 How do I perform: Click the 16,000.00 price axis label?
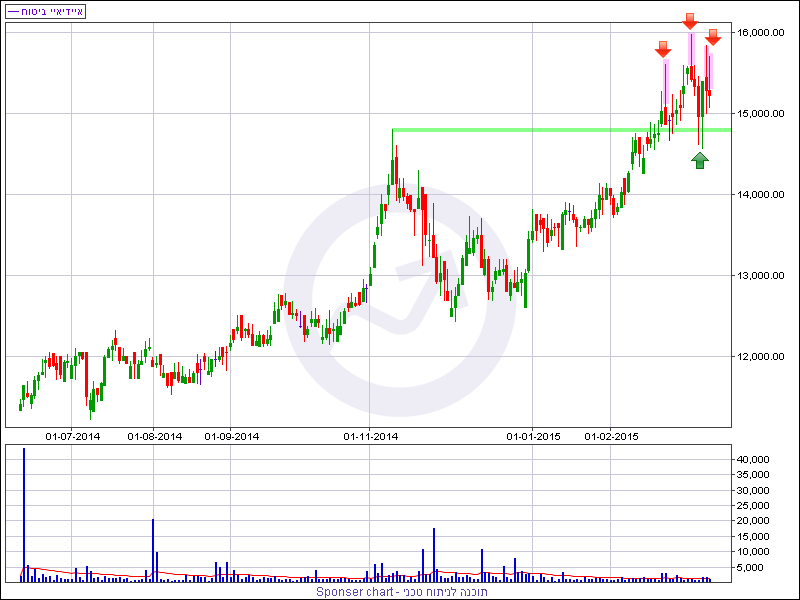click(x=760, y=33)
